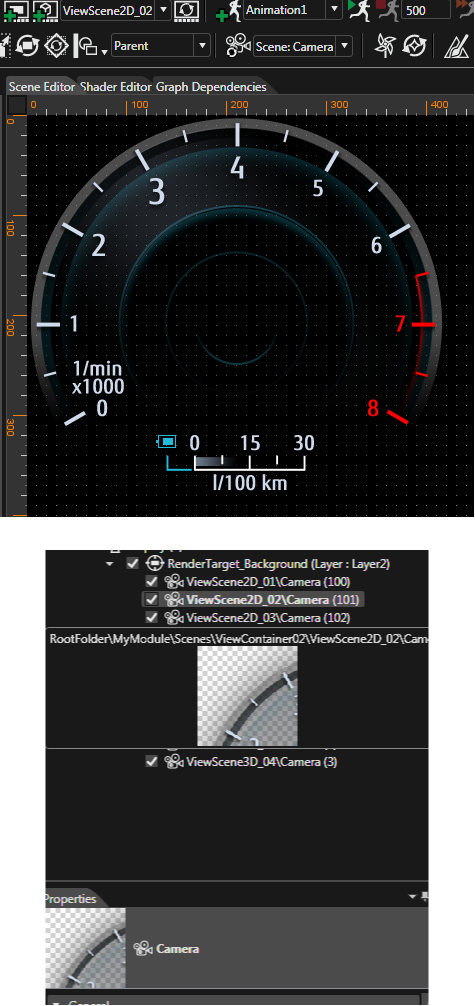This screenshot has width=475, height=1006.
Task: Switch to the Graph Dependencies tab
Action: pos(211,87)
